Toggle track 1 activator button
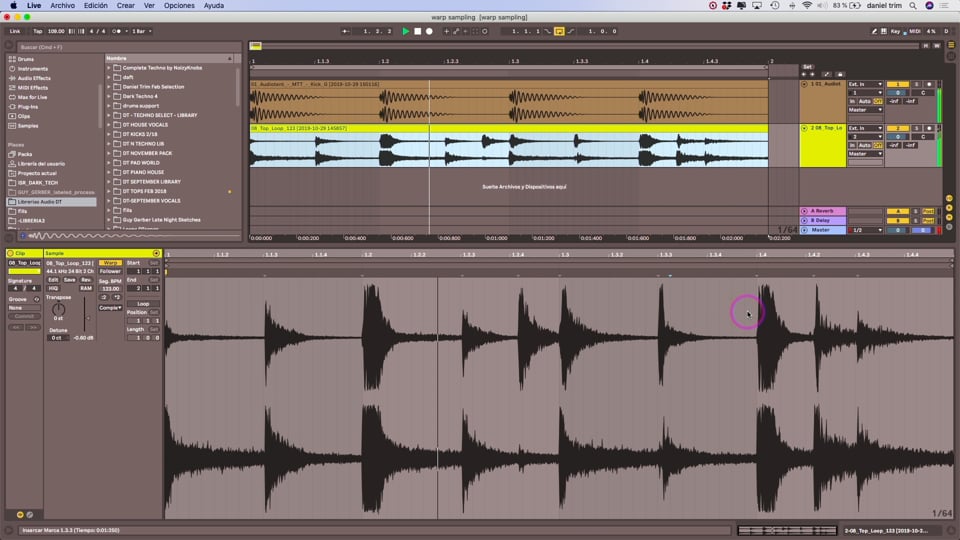Screen dimensions: 960x540 pos(898,84)
